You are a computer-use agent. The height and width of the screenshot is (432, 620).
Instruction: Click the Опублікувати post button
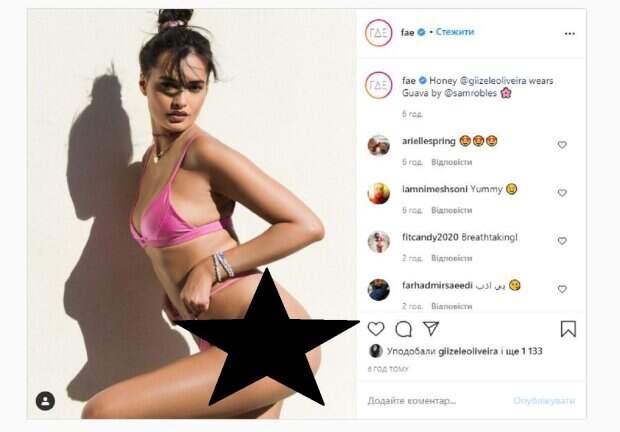click(x=544, y=401)
